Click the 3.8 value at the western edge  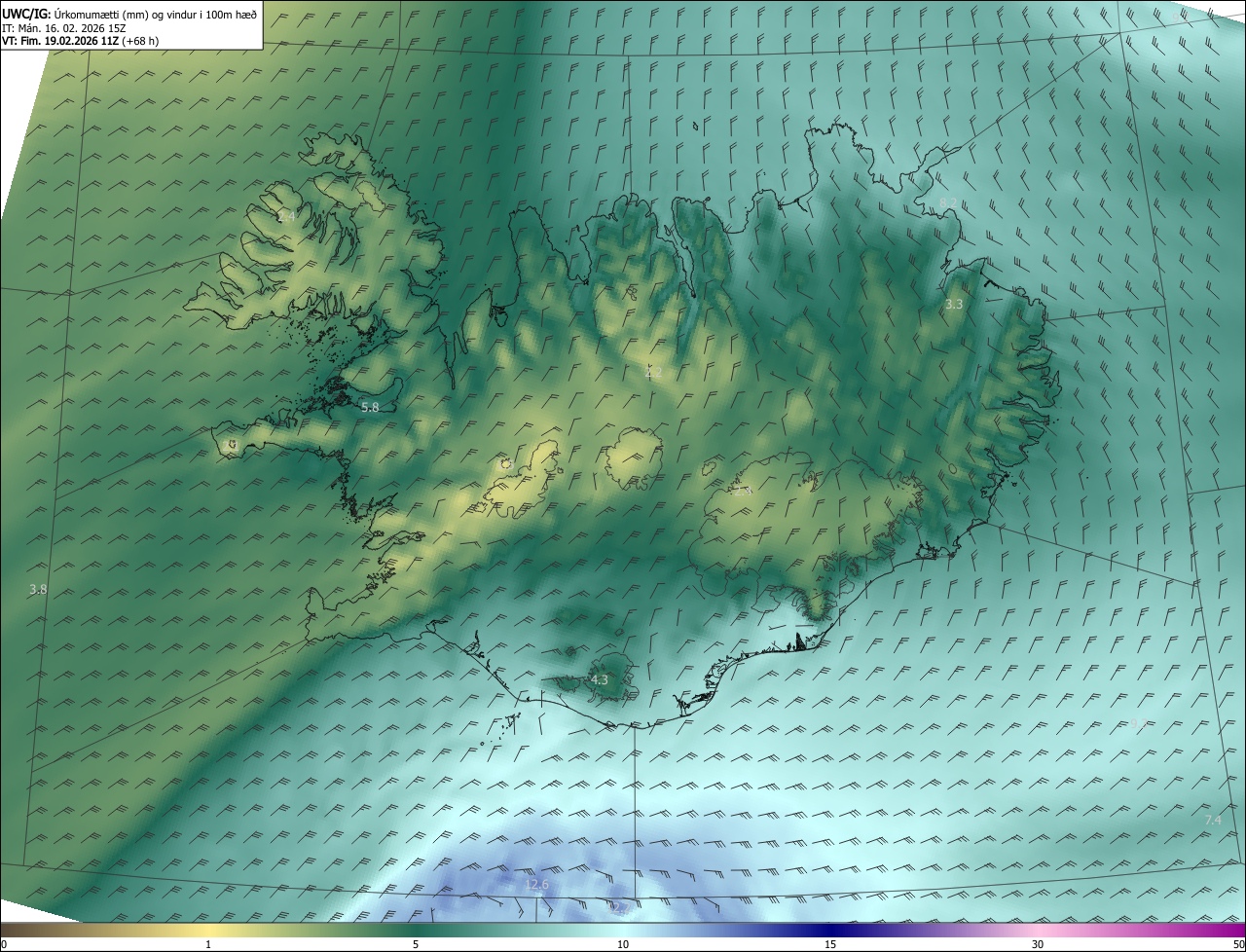38,589
